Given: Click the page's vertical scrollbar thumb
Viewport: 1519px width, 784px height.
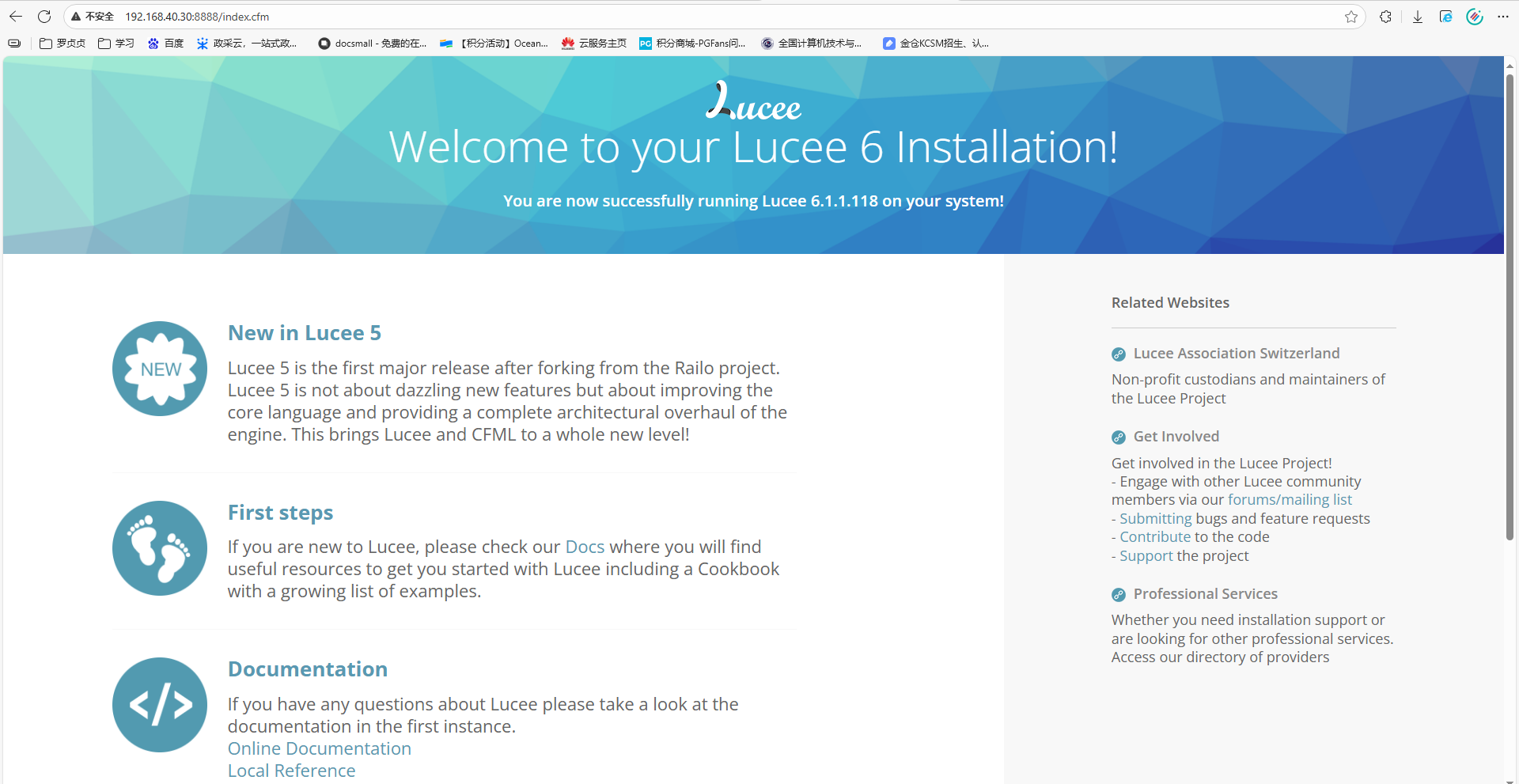Looking at the screenshot, I should click(1510, 309).
